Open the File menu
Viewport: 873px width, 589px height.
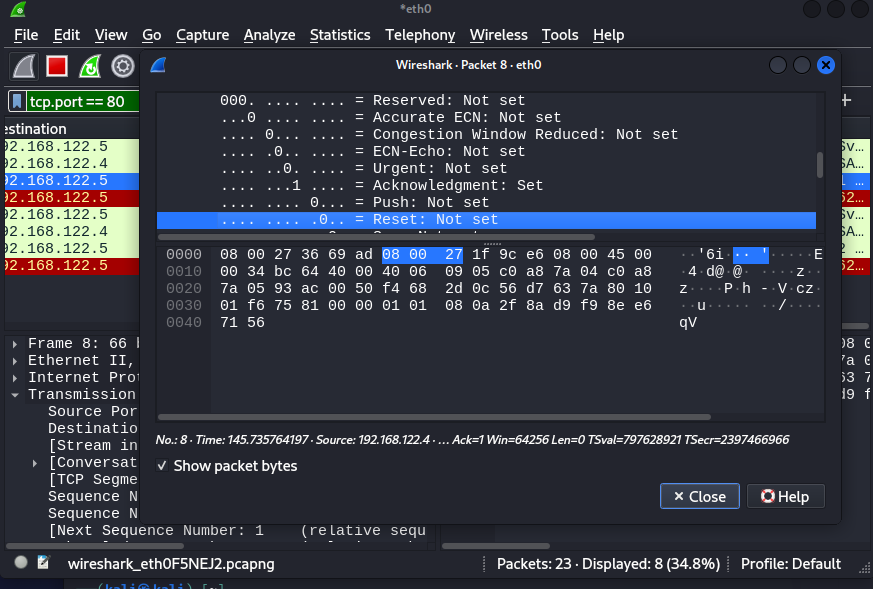(26, 35)
